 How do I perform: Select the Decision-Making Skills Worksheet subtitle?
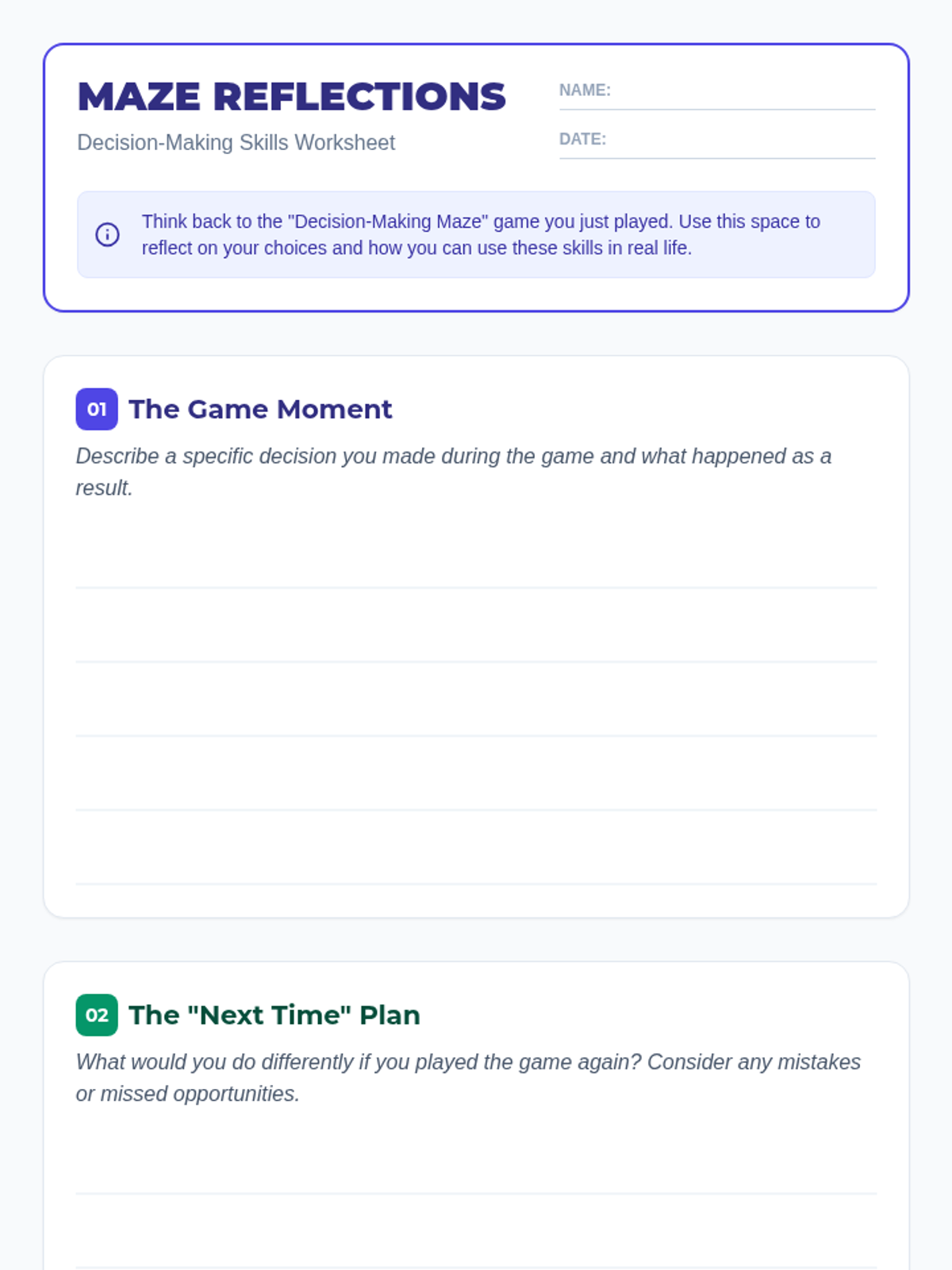point(236,143)
